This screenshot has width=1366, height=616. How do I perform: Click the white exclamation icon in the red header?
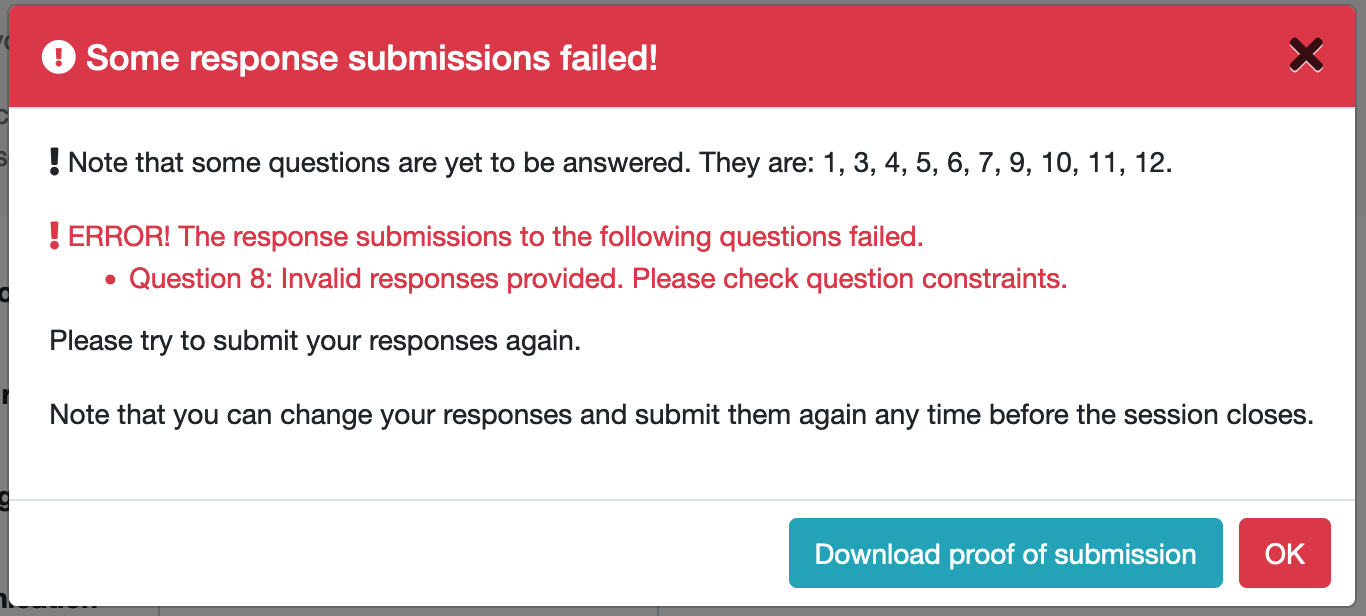[57, 57]
